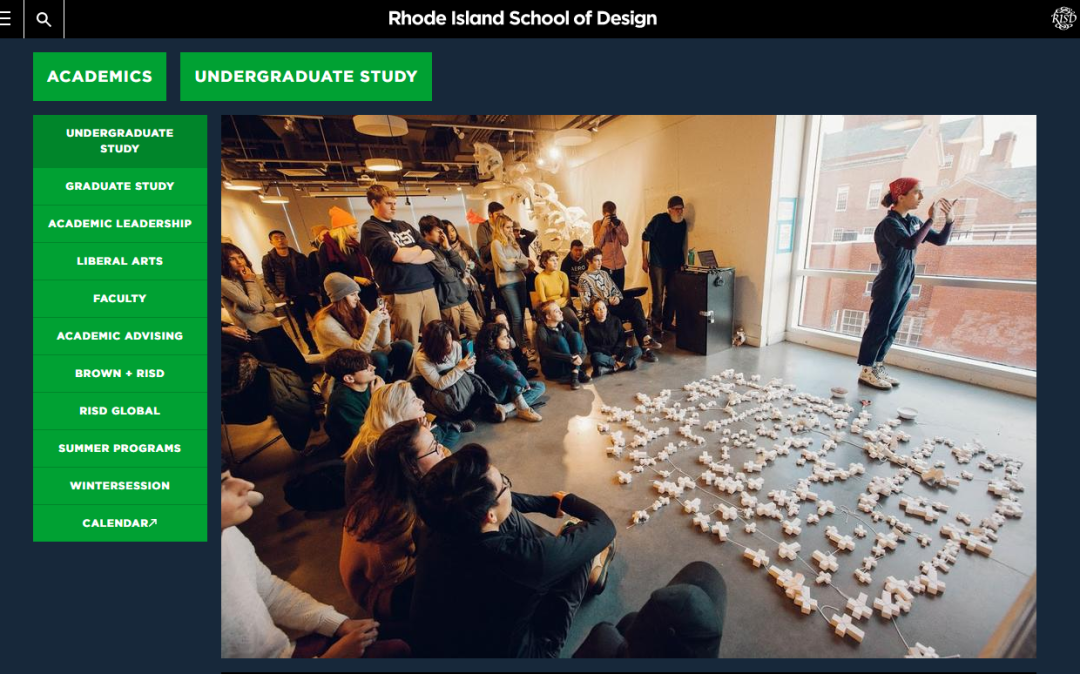The width and height of the screenshot is (1080, 674).
Task: Click the classroom critique hero photo
Action: [x=628, y=386]
